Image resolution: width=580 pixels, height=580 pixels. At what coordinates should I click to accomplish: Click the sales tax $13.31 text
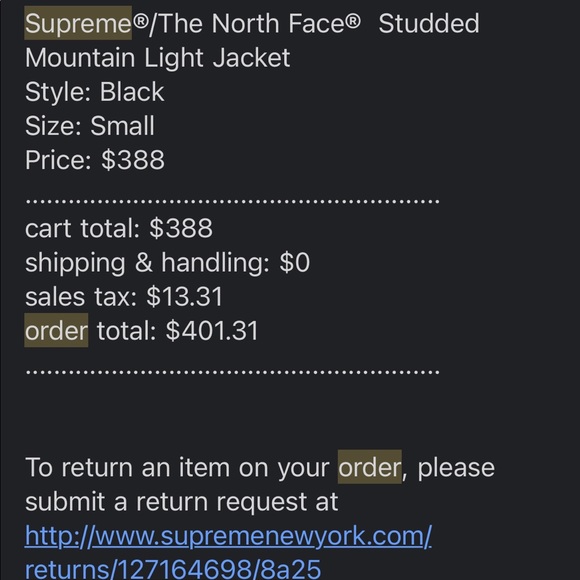124,296
